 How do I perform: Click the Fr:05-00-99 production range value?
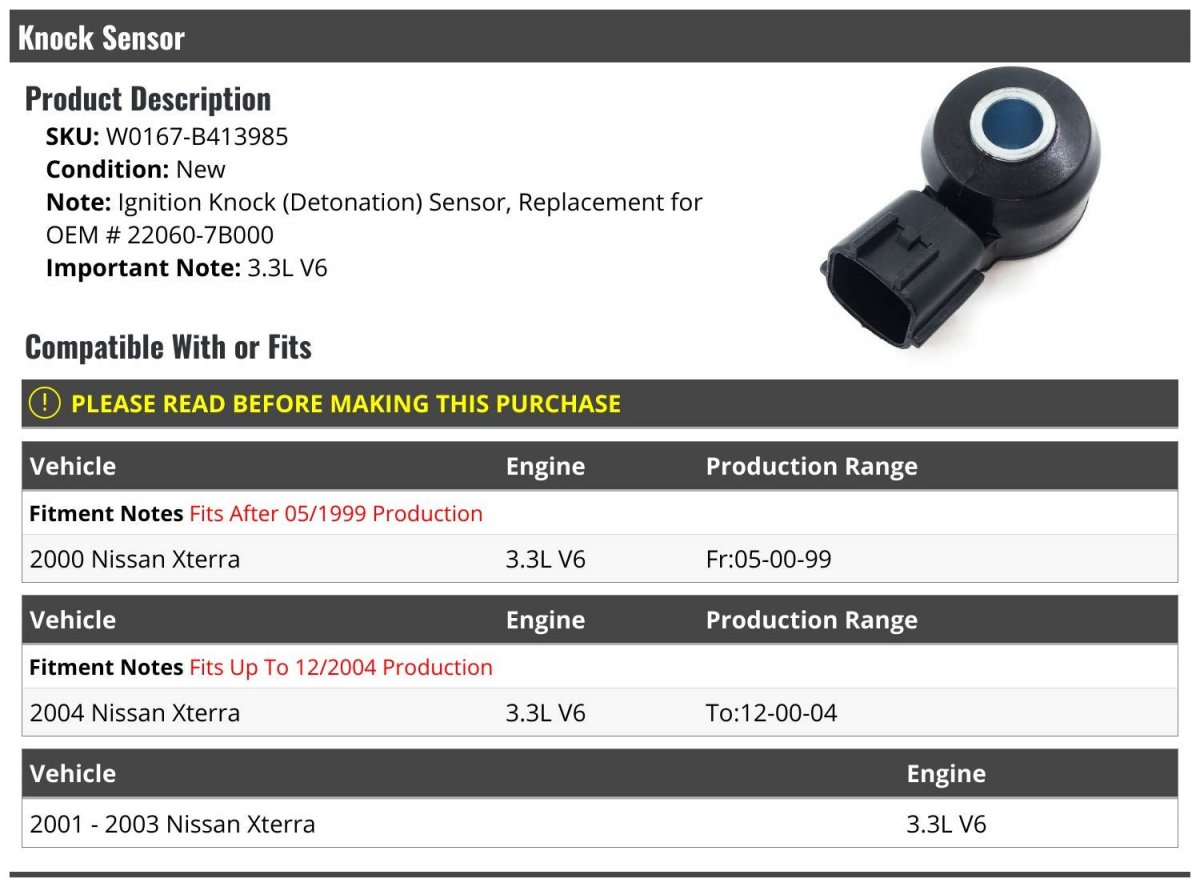[x=769, y=560]
